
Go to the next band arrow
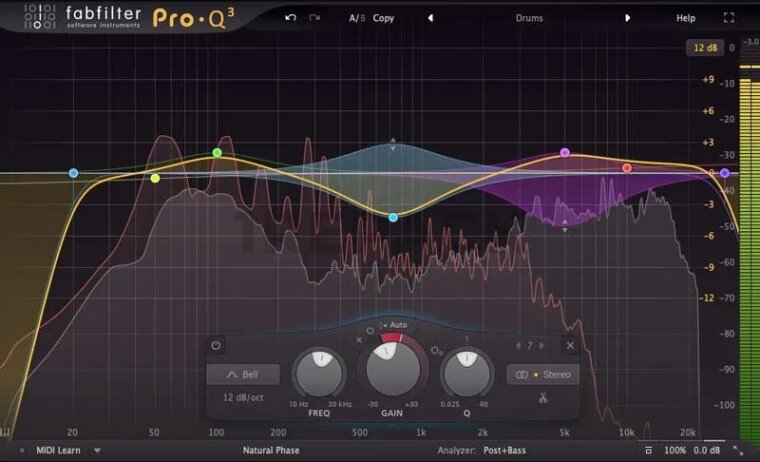pyautogui.click(x=543, y=346)
